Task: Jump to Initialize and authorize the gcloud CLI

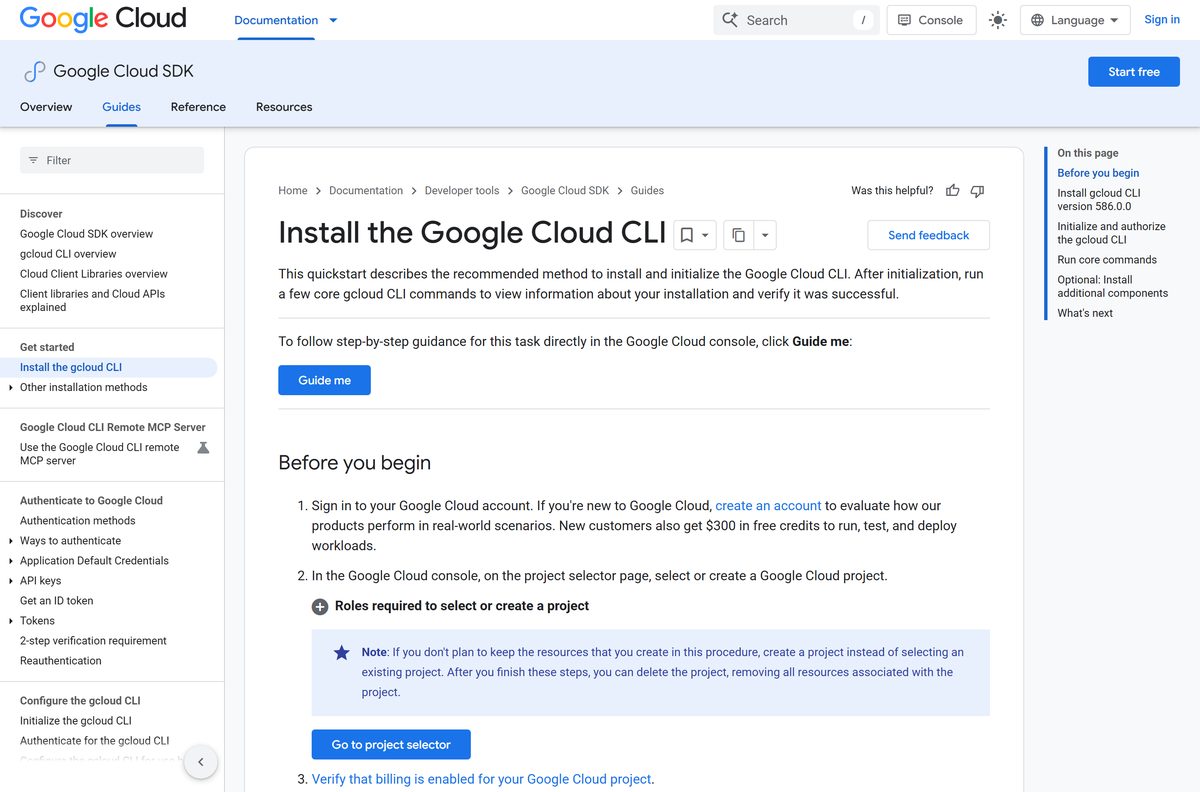Action: pyautogui.click(x=1111, y=233)
